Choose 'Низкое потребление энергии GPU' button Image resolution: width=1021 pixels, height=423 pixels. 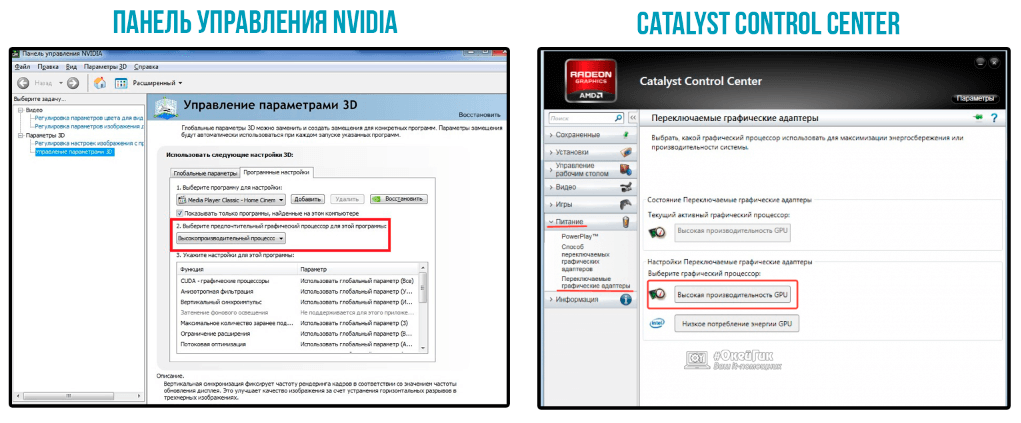pos(737,324)
